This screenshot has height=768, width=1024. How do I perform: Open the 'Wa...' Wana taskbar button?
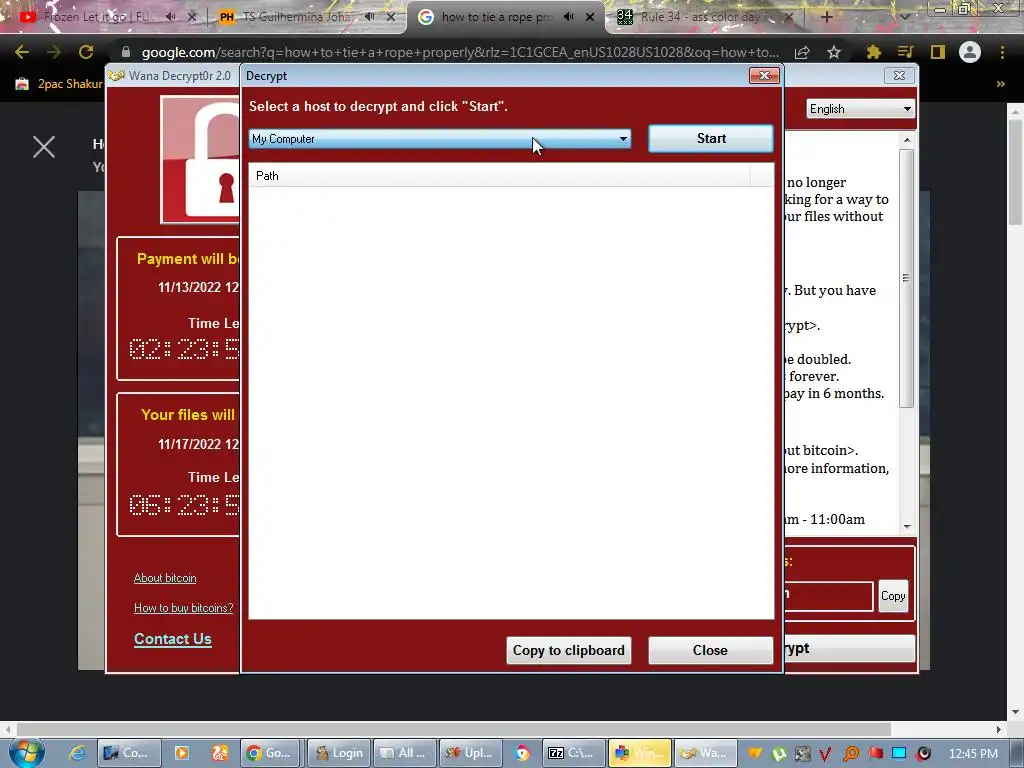coord(705,753)
